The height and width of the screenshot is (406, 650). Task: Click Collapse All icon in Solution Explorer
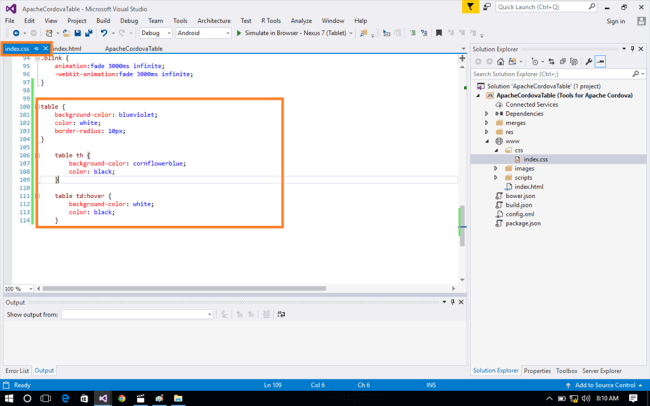click(564, 61)
